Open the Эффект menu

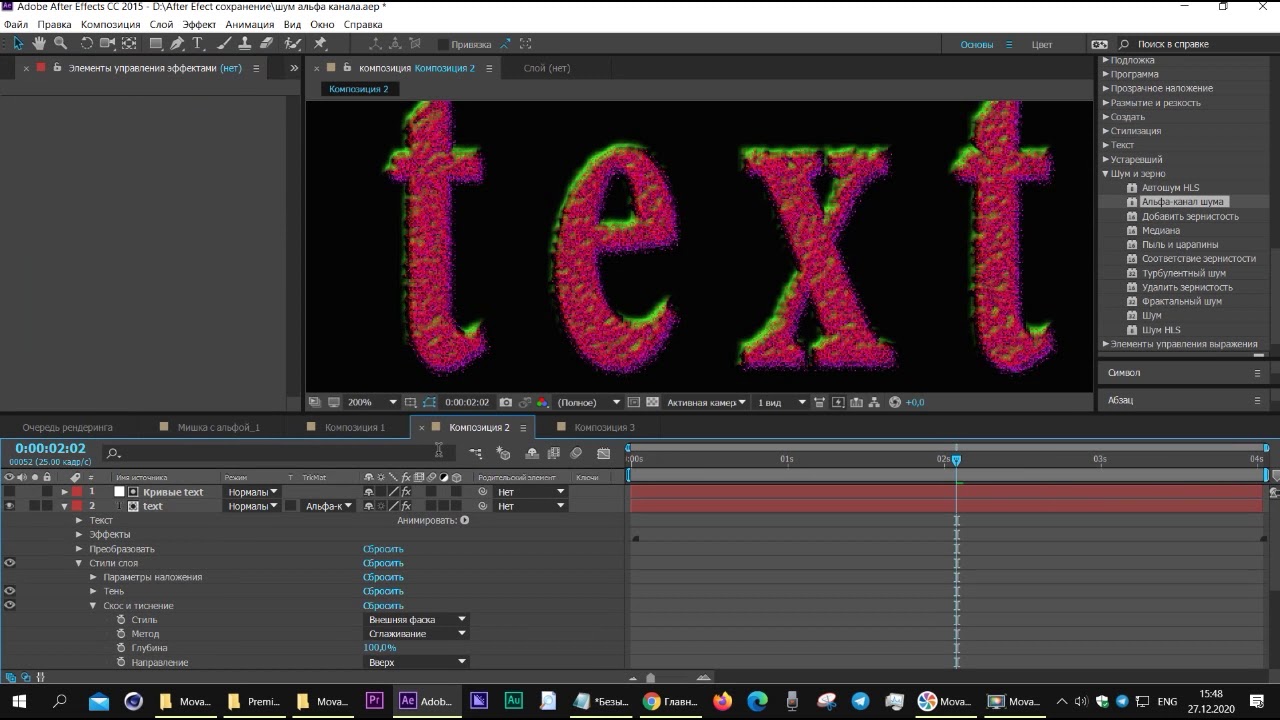(x=199, y=24)
